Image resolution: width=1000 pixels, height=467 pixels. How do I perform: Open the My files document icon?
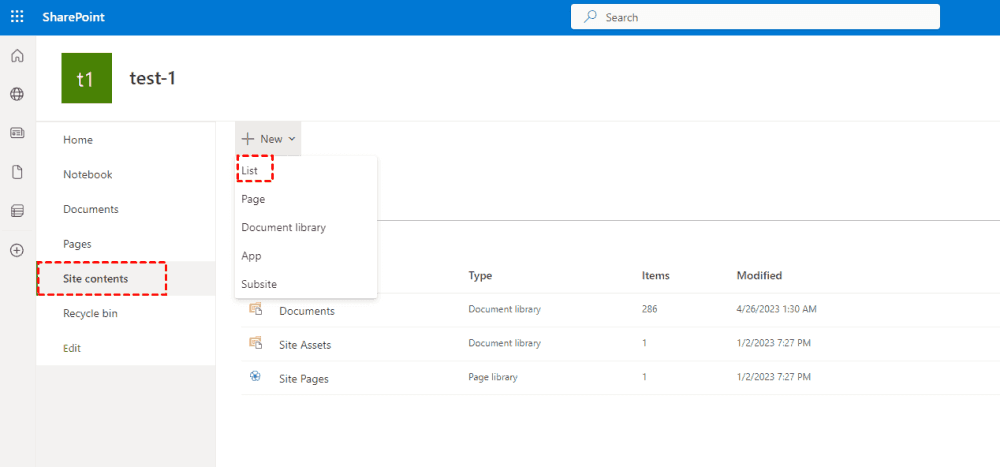click(x=17, y=172)
